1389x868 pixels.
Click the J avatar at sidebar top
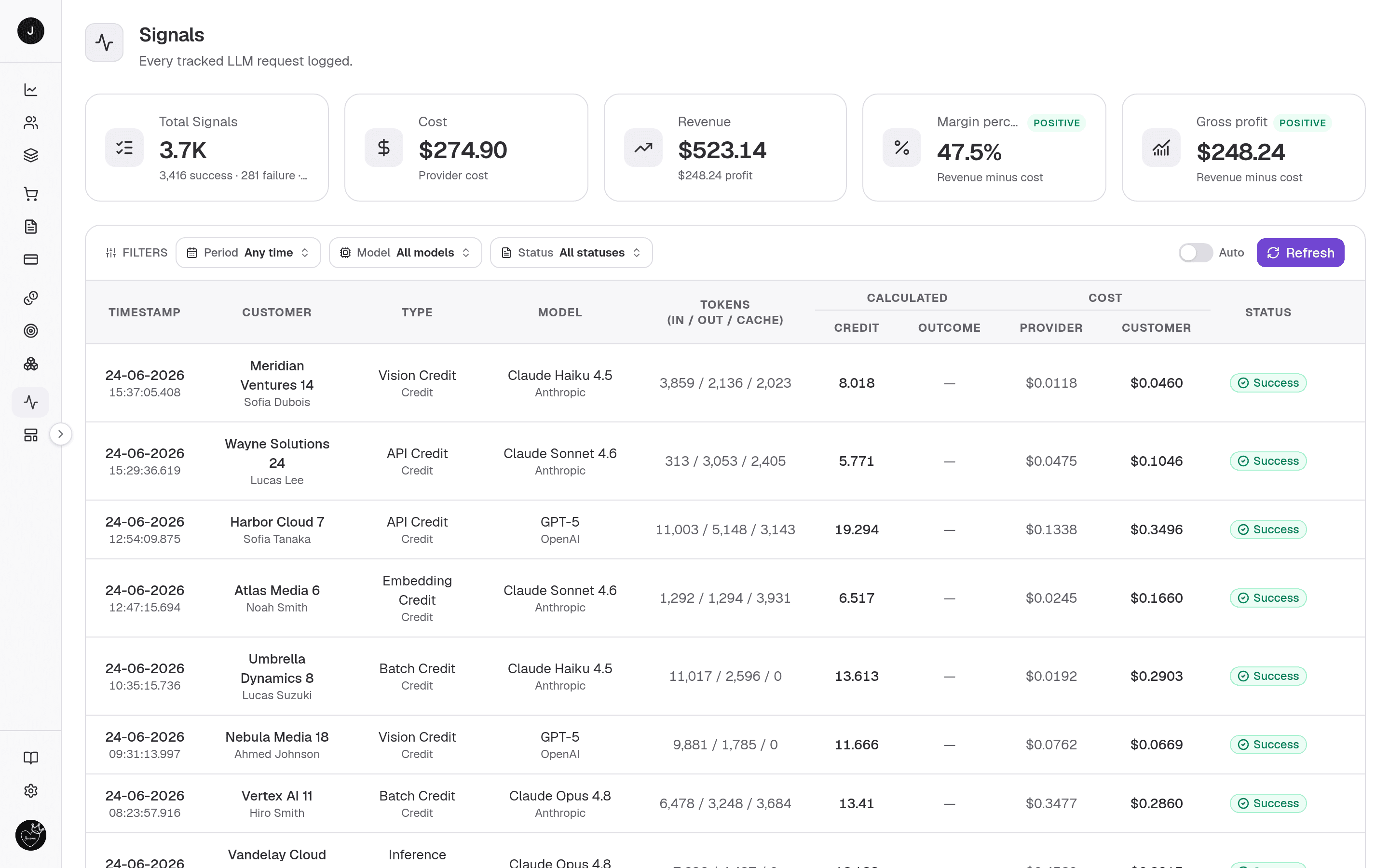tap(30, 31)
